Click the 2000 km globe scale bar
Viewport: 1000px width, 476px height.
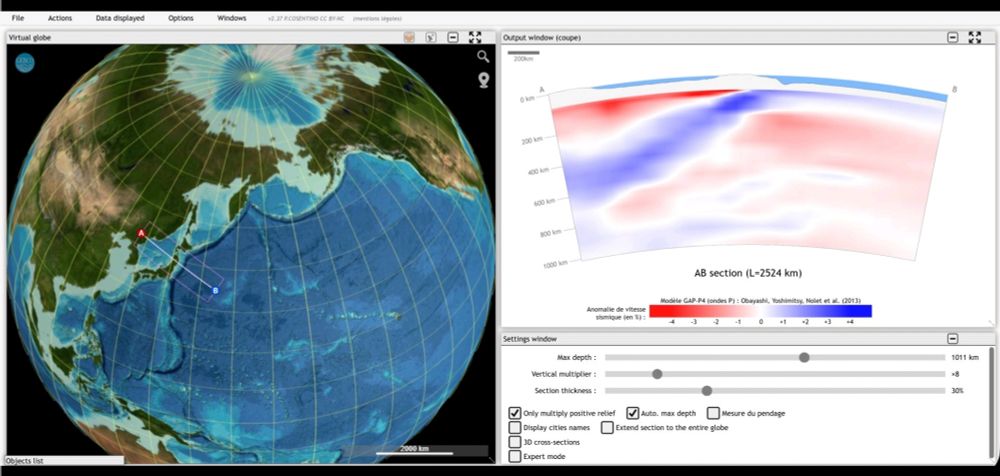[415, 450]
